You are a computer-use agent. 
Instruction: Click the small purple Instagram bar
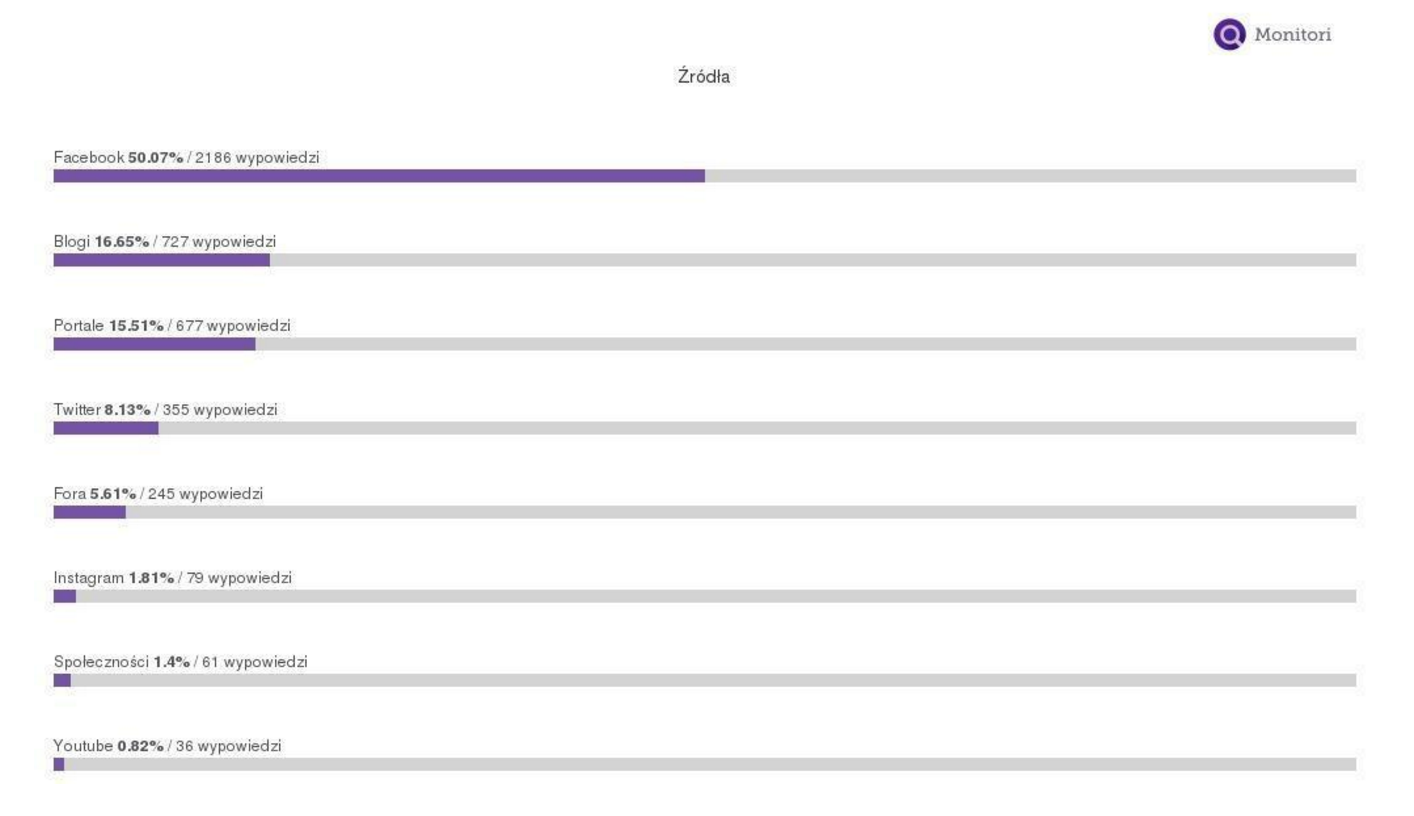[64, 596]
